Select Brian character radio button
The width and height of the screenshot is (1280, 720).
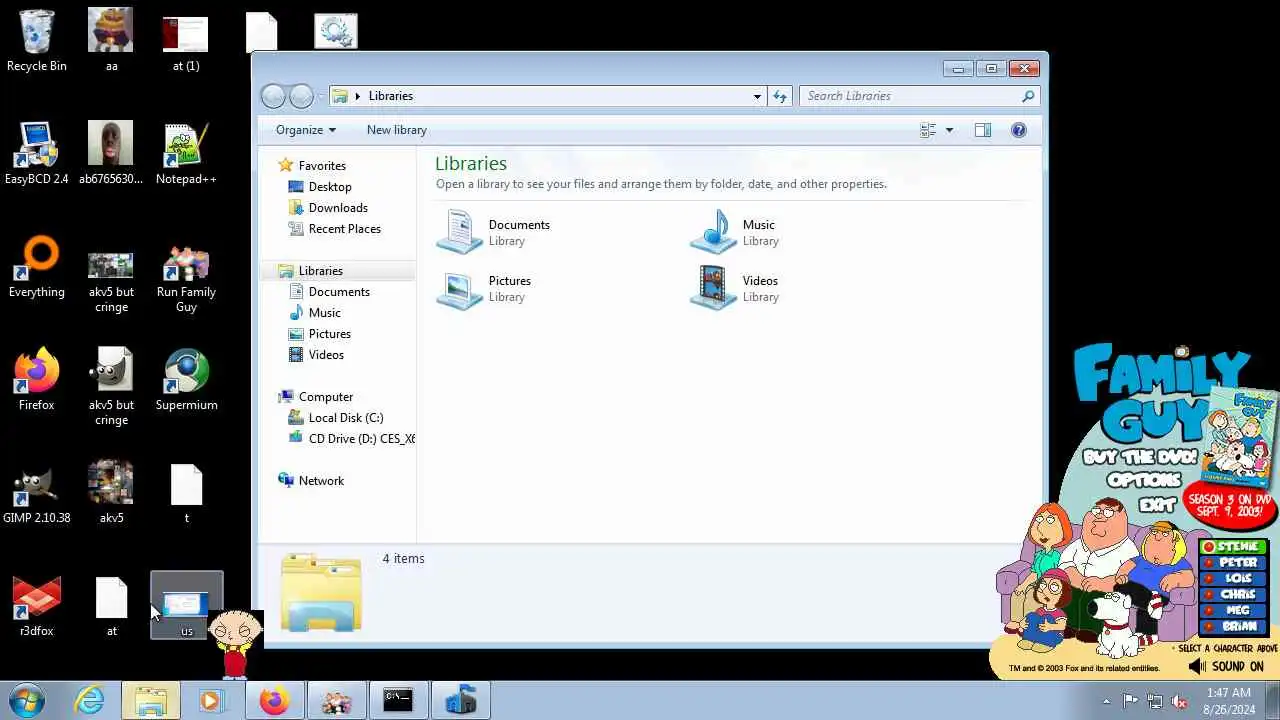pos(1209,627)
